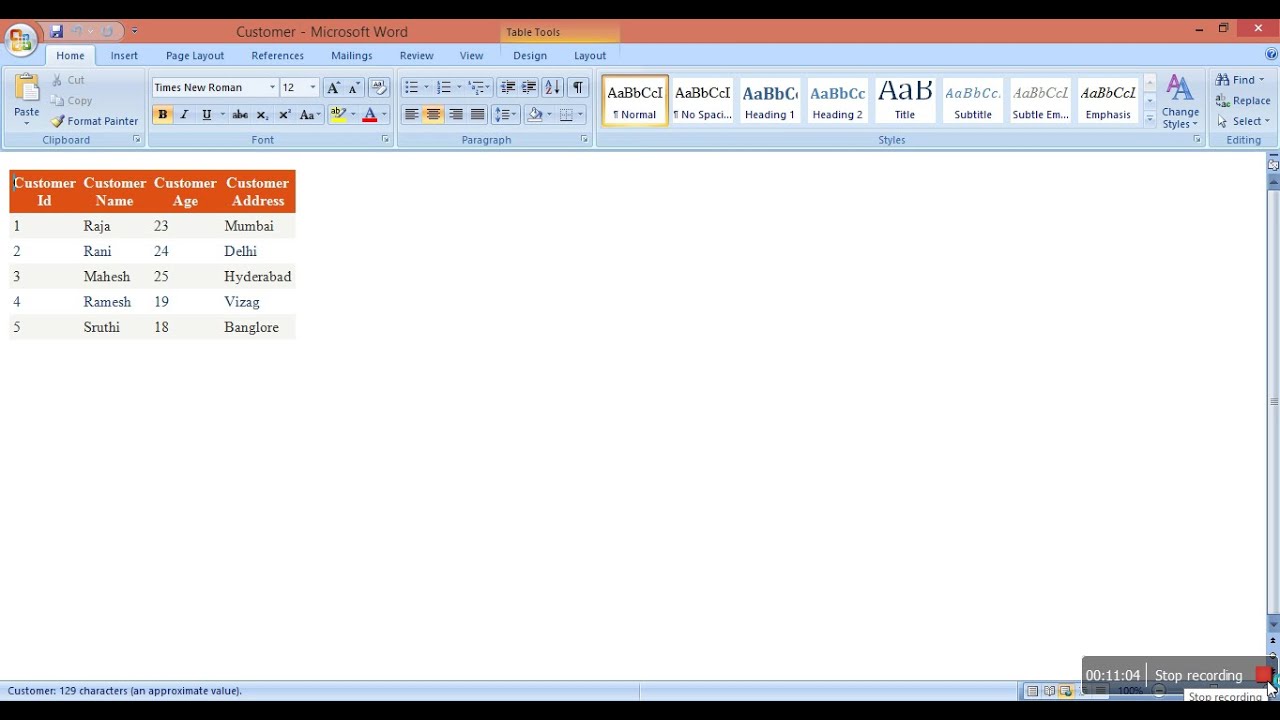Open the Table Tools Design tab

530,56
